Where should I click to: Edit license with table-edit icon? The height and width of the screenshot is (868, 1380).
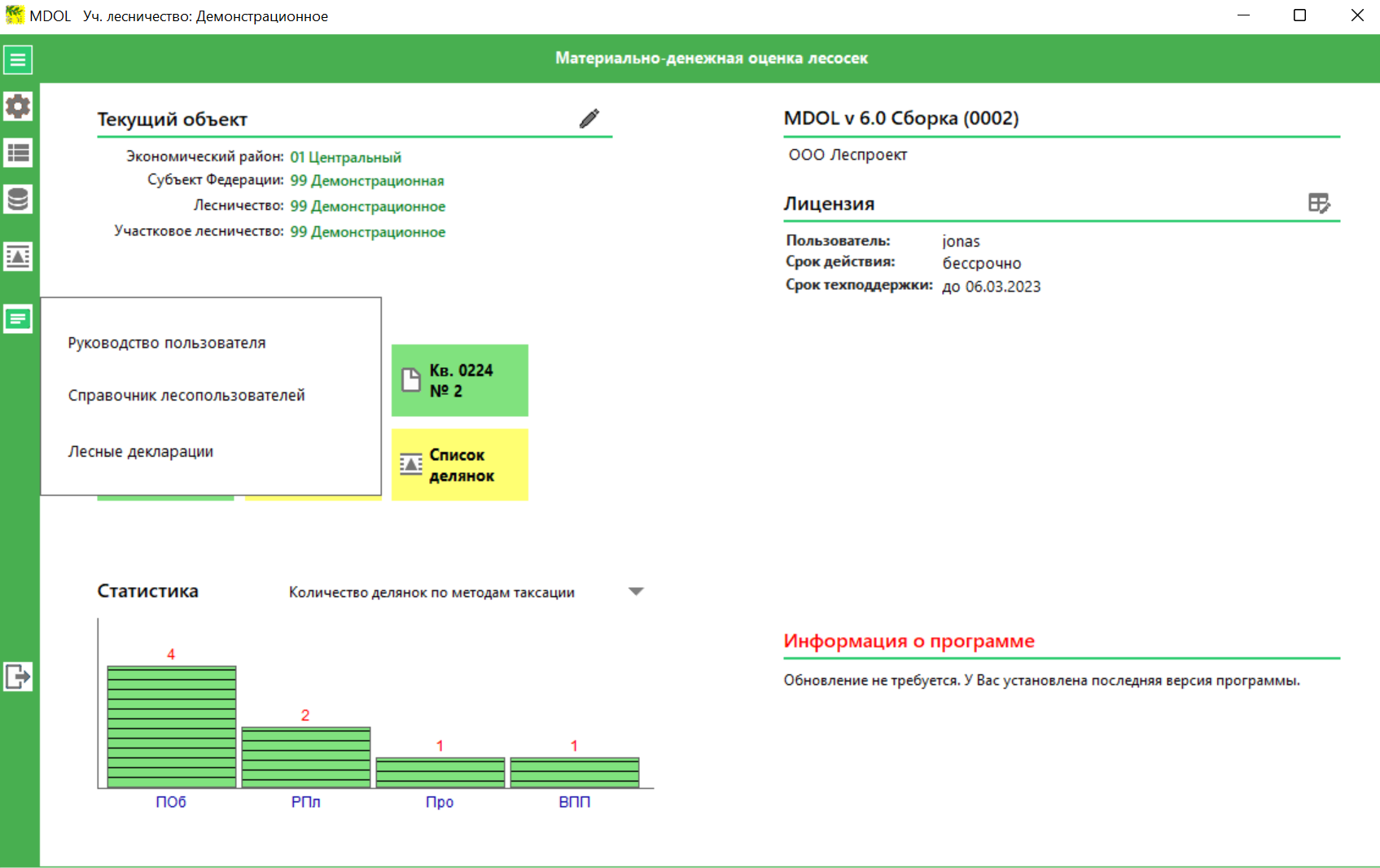[1319, 203]
